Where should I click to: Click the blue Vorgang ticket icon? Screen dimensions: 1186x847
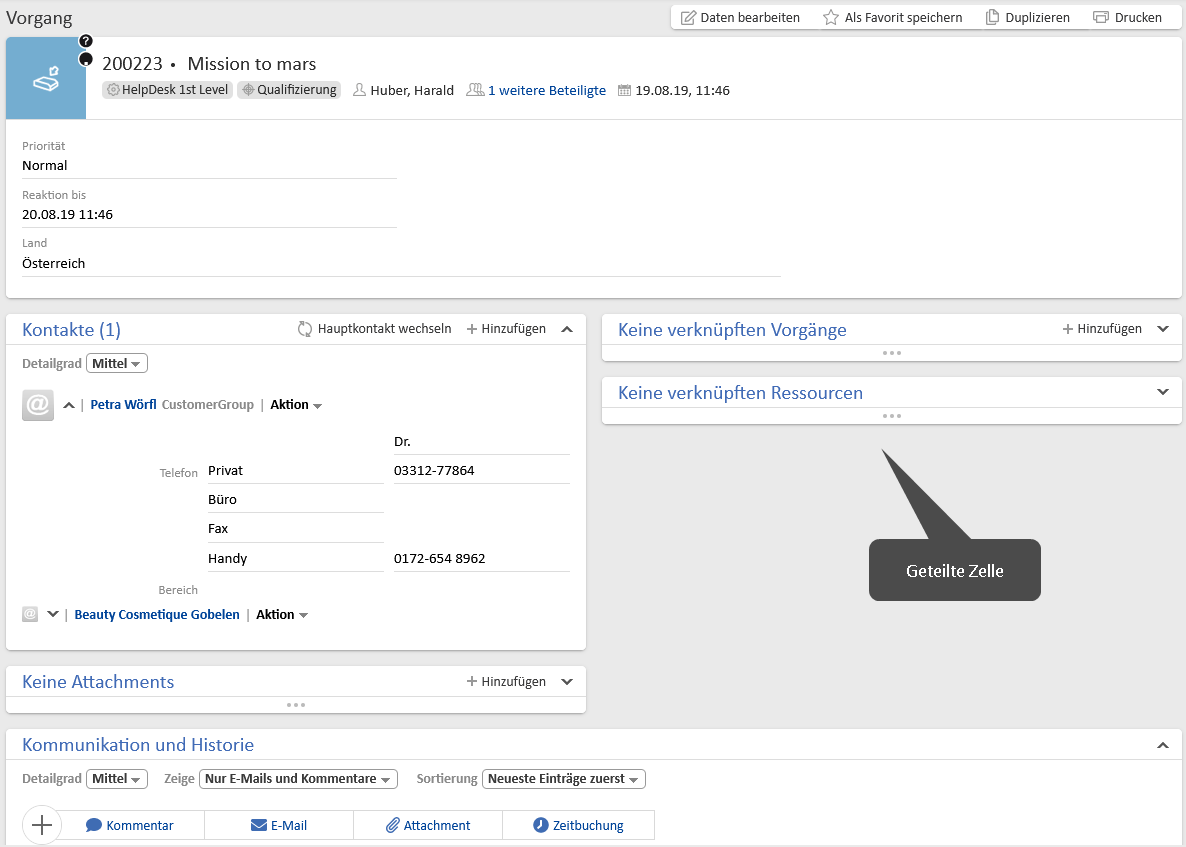click(46, 79)
